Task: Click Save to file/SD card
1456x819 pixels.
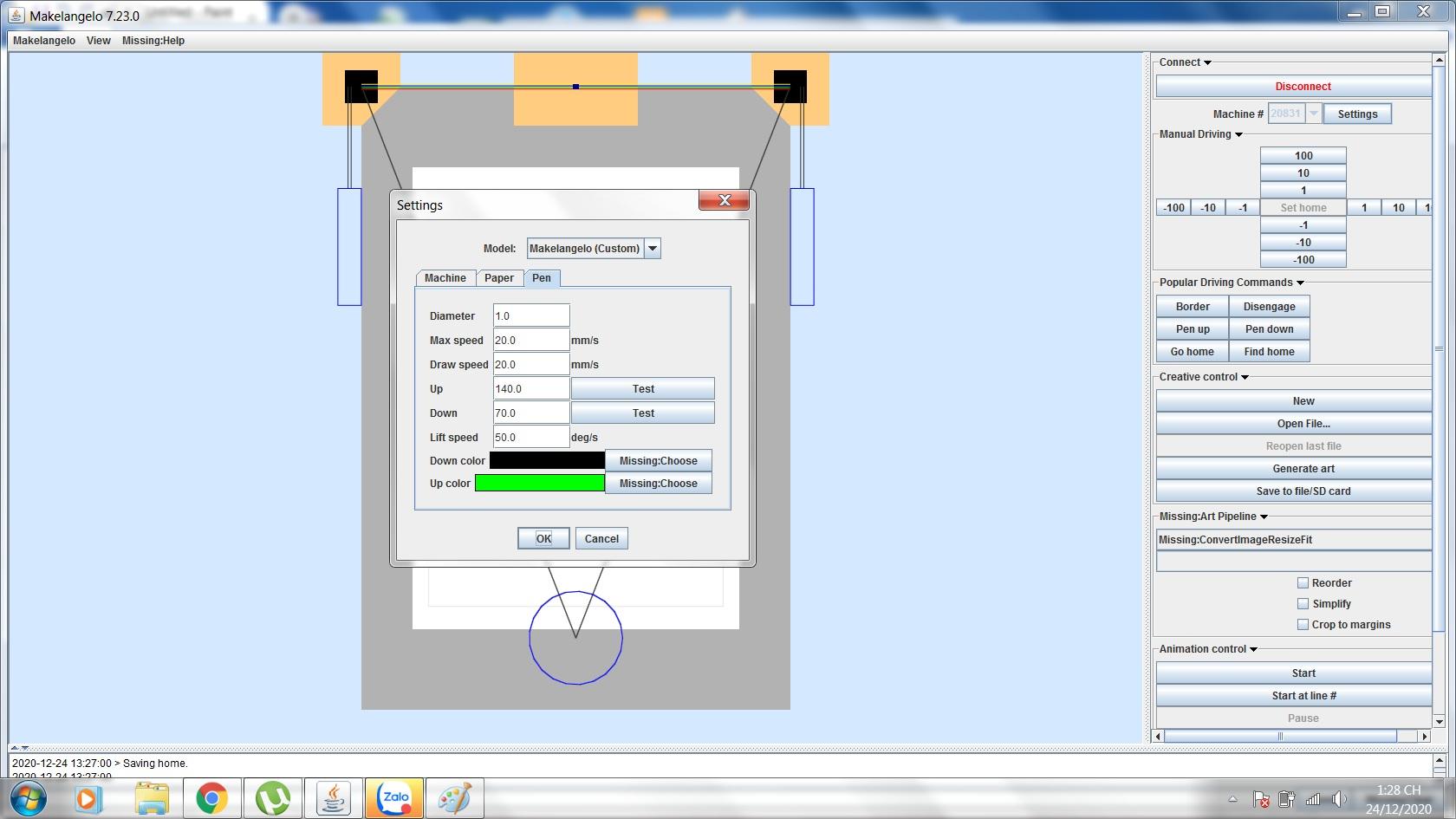Action: [1294, 491]
